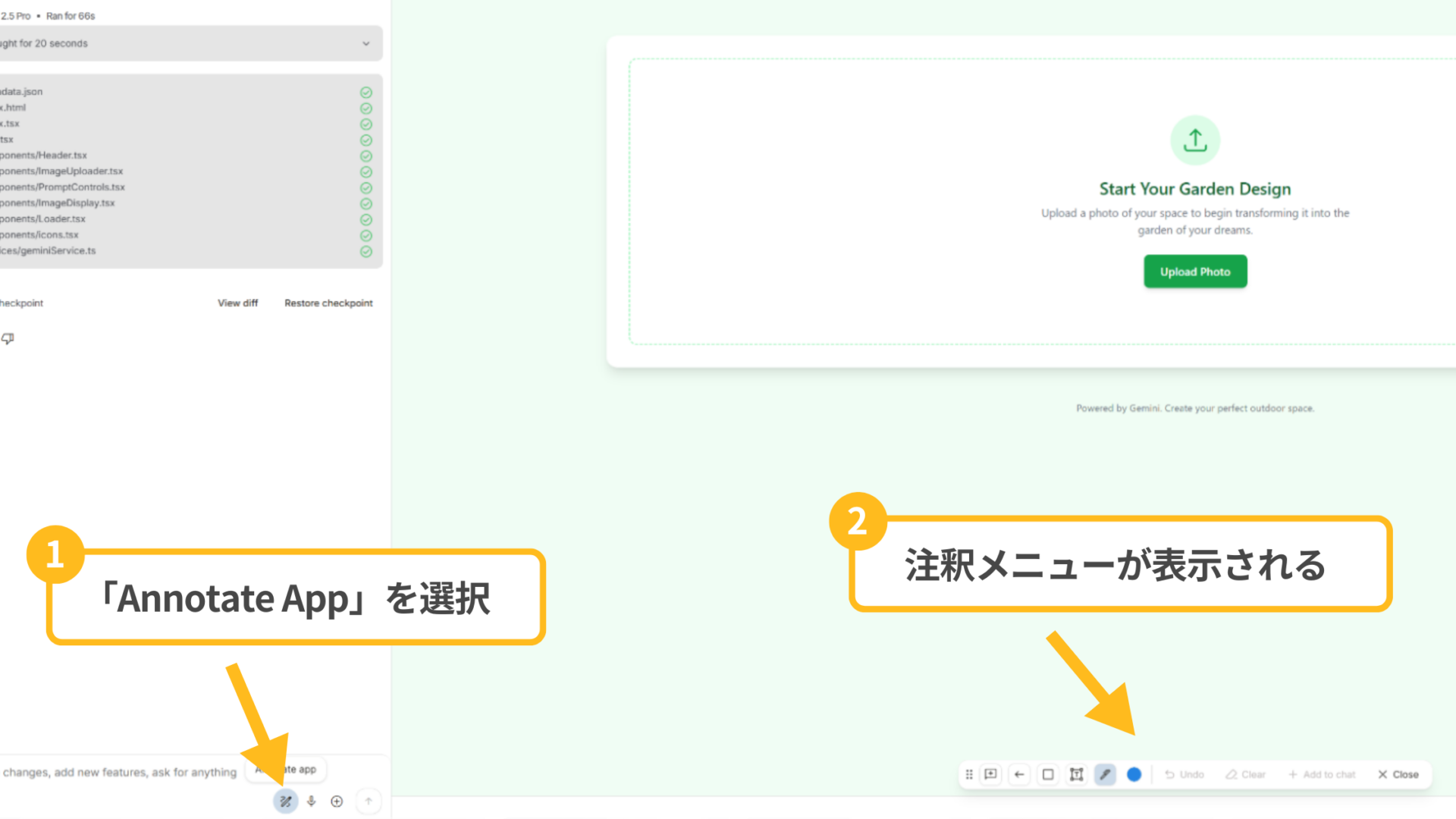Click "Restore checkpoint"
Viewport: 1456px width, 819px height.
tap(328, 303)
